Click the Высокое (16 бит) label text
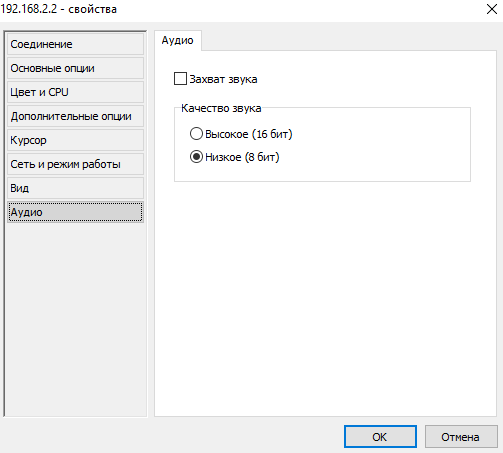Viewport: 503px width, 453px height. click(x=249, y=134)
